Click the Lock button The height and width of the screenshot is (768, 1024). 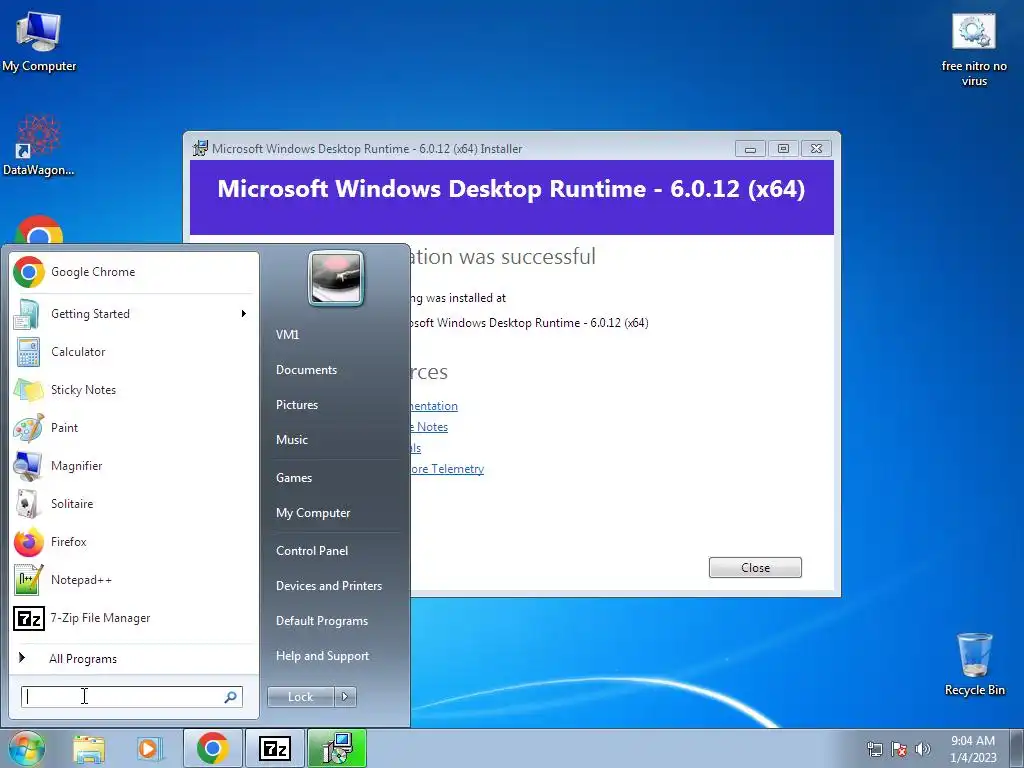pyautogui.click(x=300, y=697)
